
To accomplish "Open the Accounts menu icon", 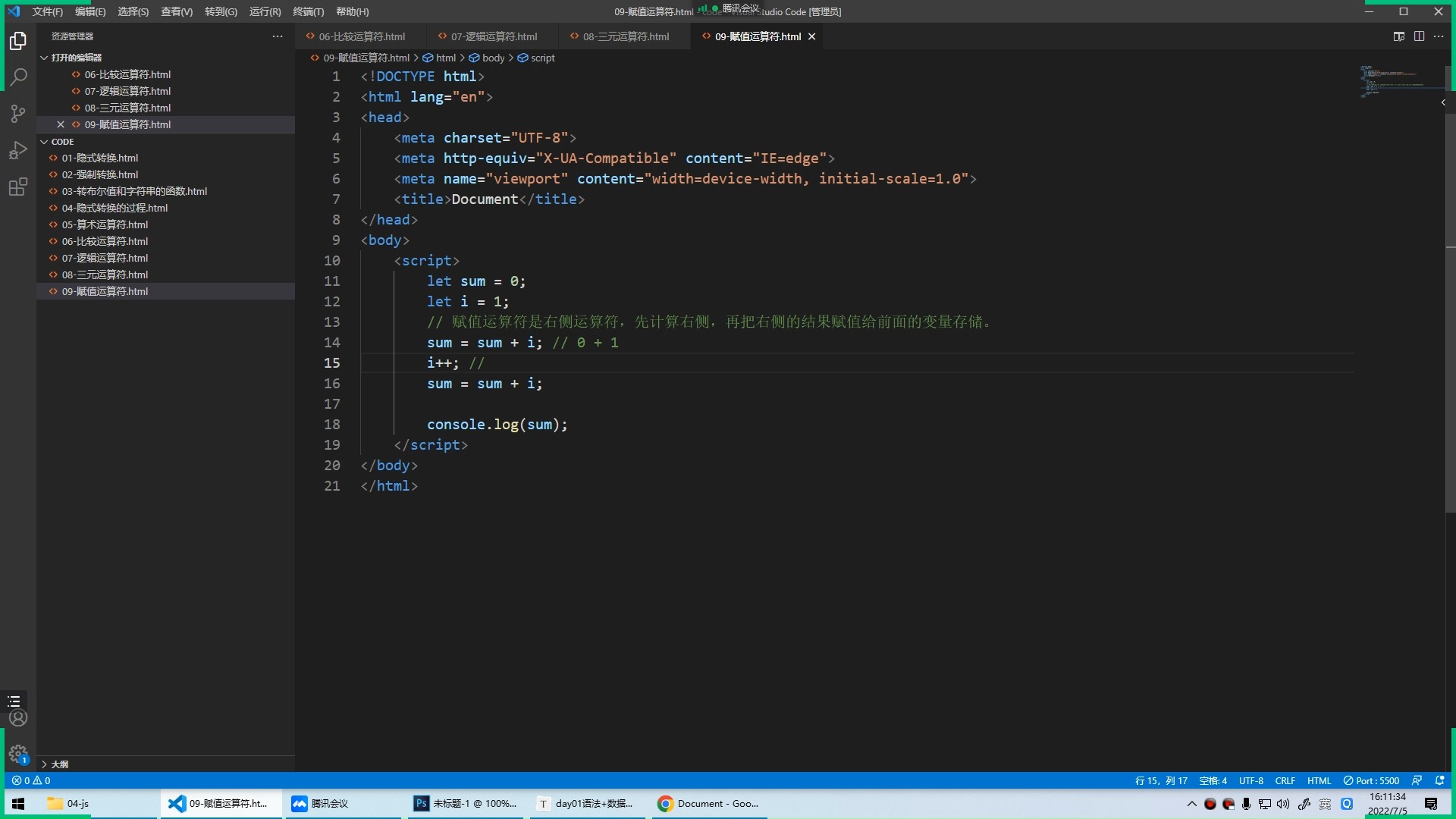I will point(18,717).
